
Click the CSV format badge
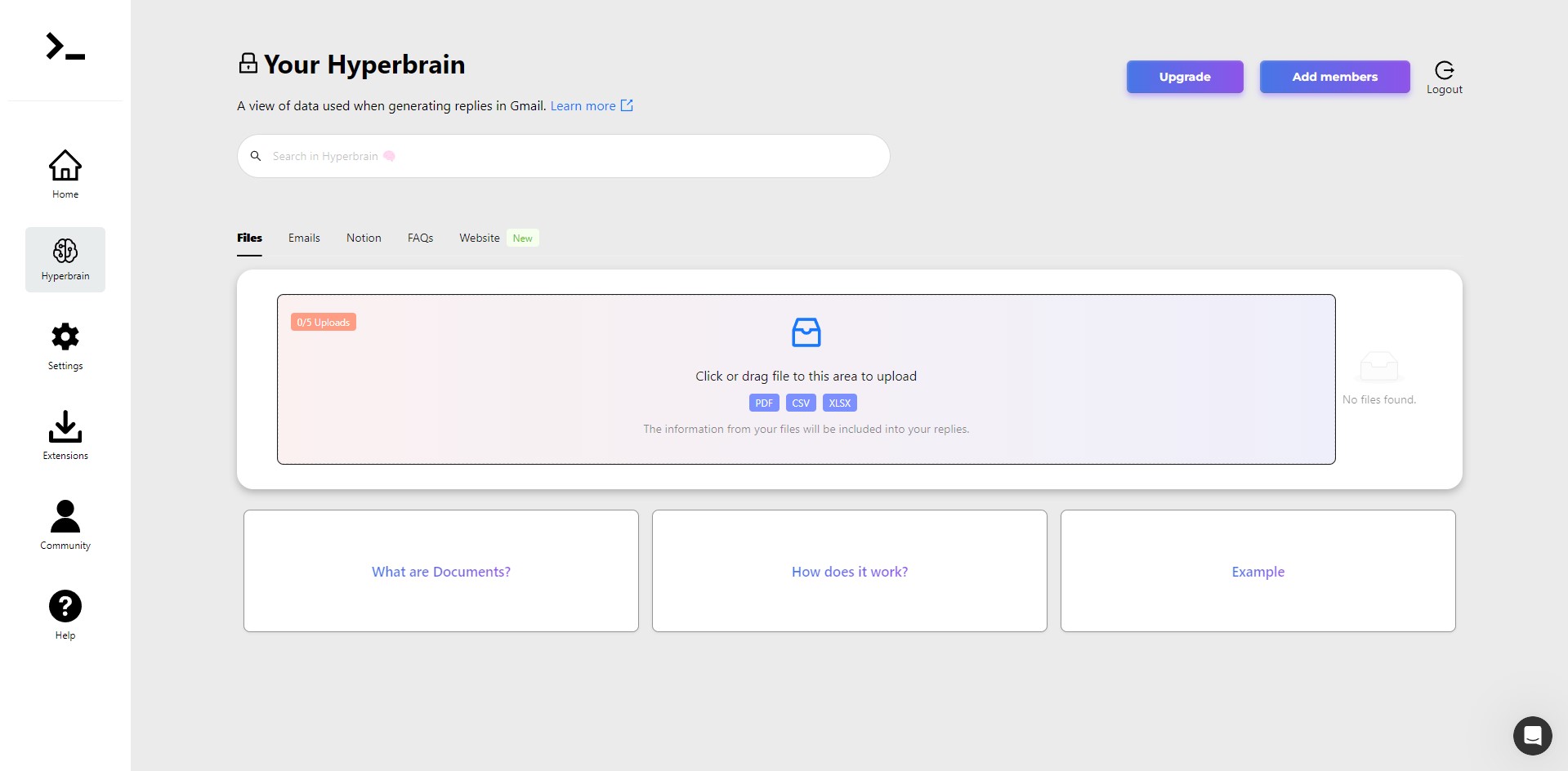(x=801, y=403)
